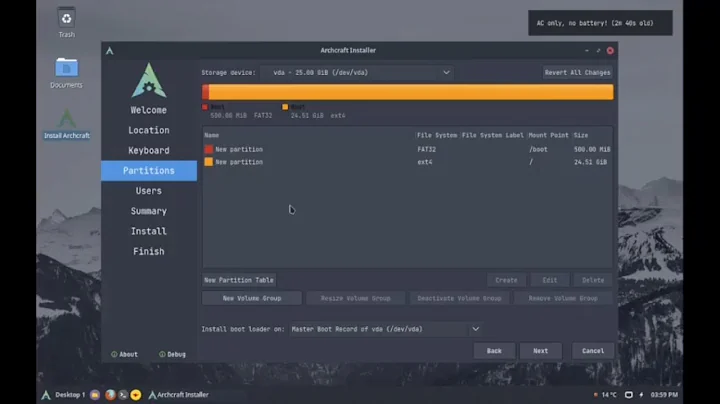Expand the Storage device dropdown
This screenshot has width=720, height=404.
[357, 73]
